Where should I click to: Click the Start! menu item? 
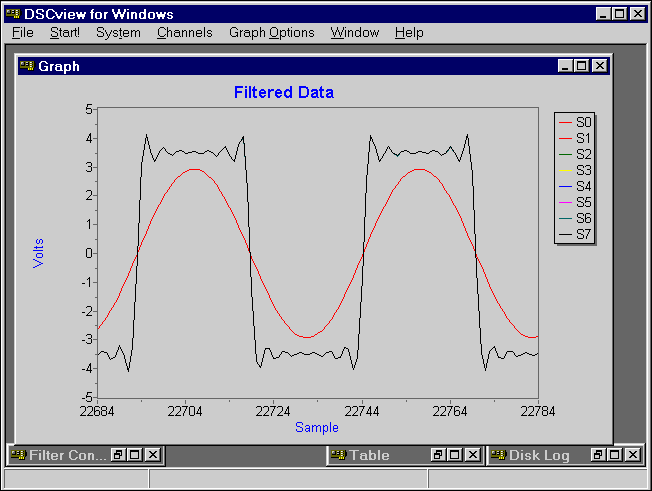point(64,32)
